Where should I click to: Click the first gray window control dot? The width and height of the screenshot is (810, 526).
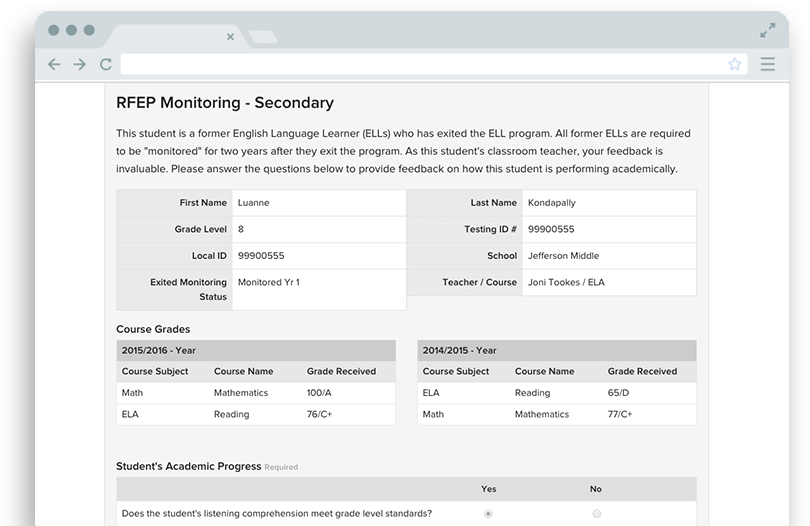tap(54, 30)
